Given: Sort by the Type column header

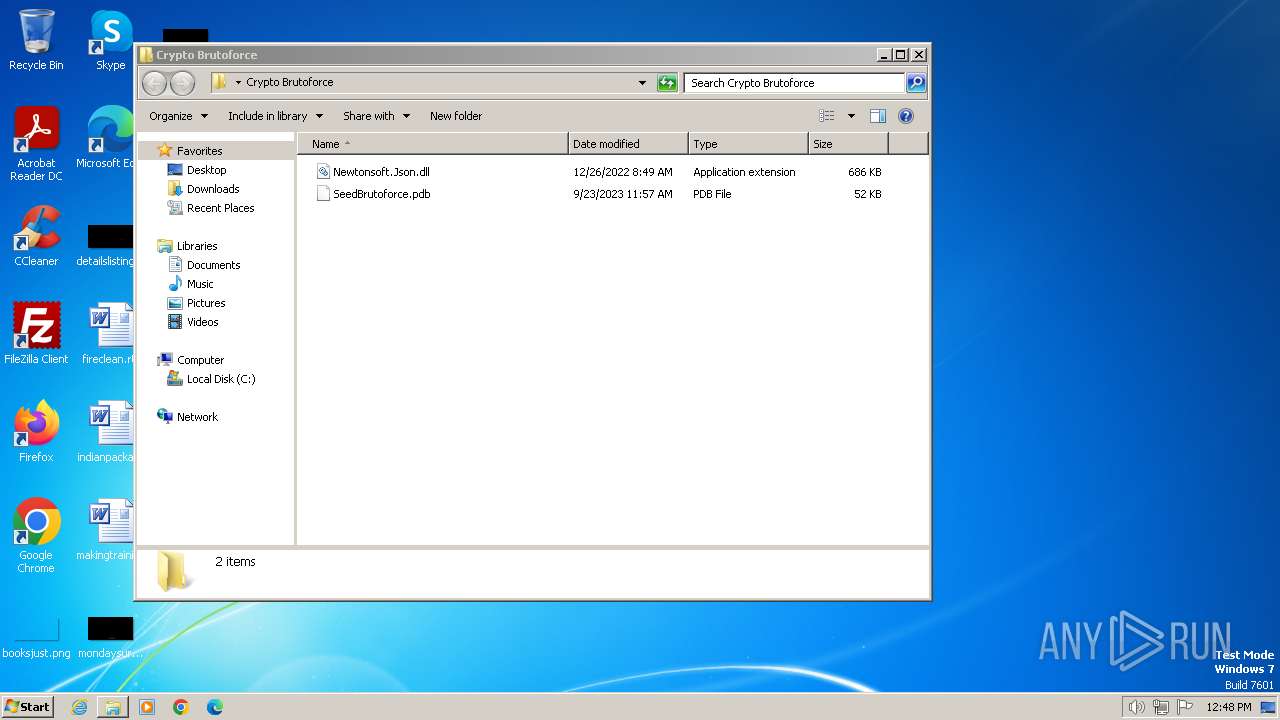Looking at the screenshot, I should point(748,144).
